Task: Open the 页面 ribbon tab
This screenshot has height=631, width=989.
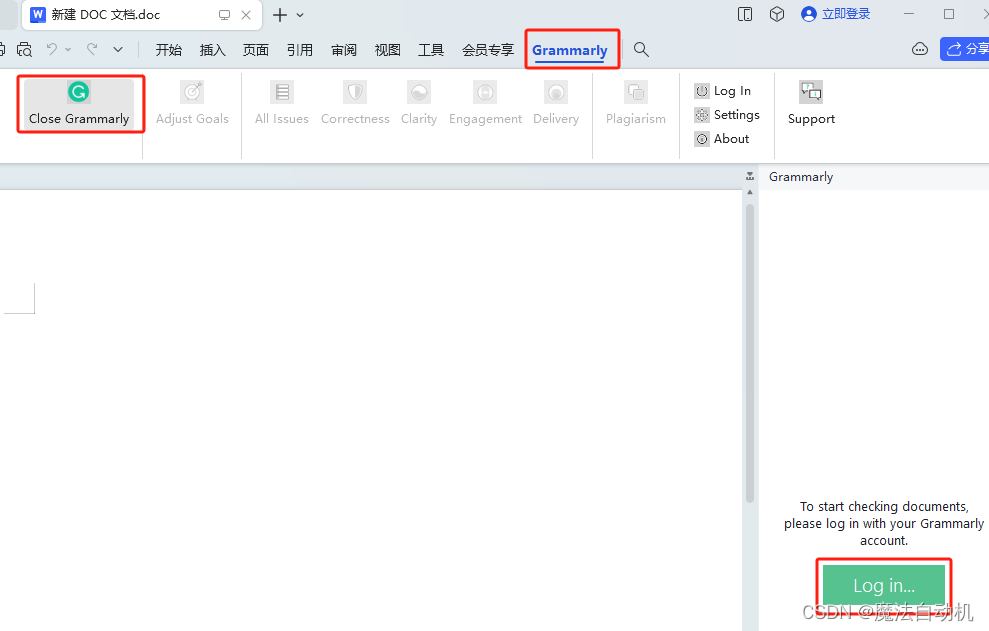Action: [x=256, y=50]
